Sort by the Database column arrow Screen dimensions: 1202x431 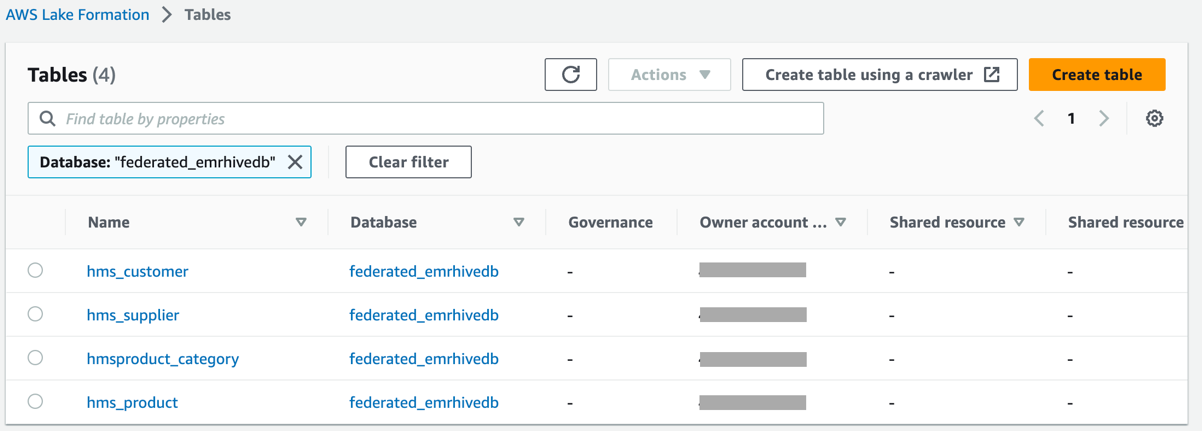pos(519,222)
